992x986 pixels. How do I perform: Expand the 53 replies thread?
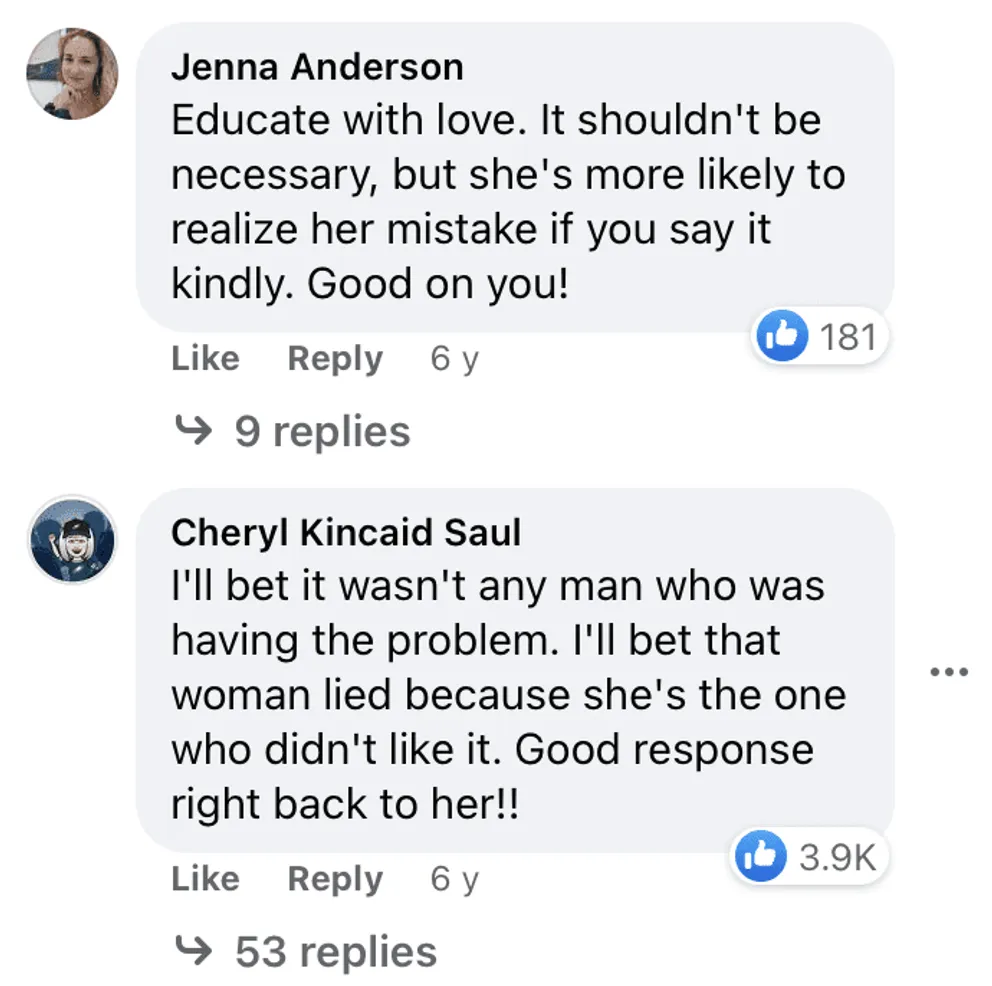click(x=336, y=952)
